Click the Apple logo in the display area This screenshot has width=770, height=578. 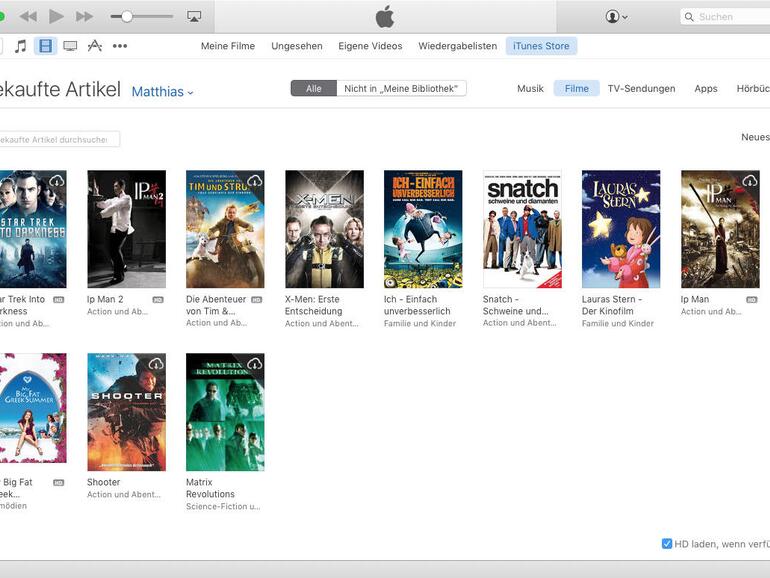point(385,17)
